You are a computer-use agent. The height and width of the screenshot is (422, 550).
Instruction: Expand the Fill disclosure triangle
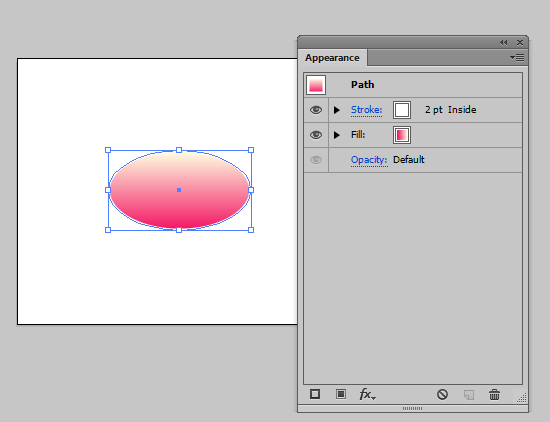point(337,135)
